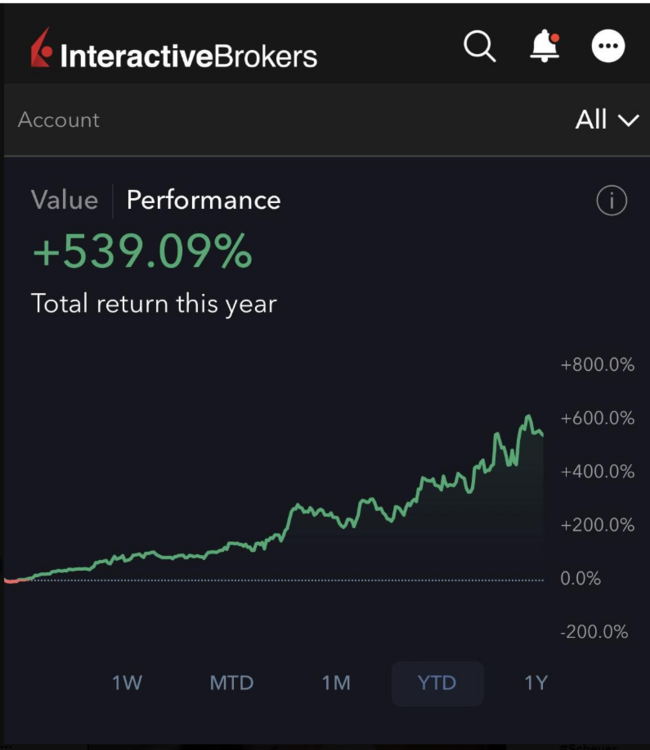
Task: Click the red start of the line
Action: coord(17,581)
